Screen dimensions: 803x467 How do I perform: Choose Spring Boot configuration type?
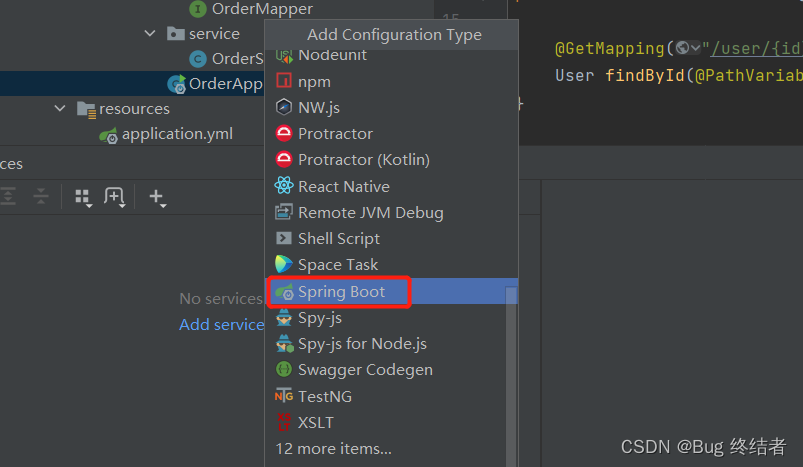click(x=392, y=291)
